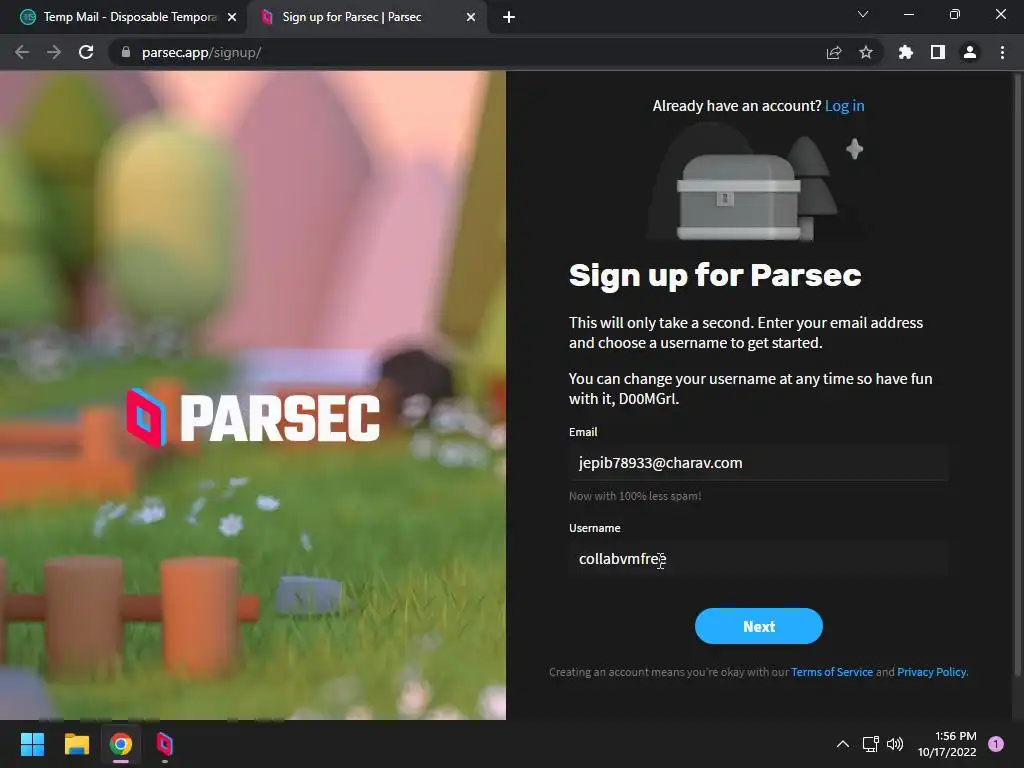This screenshot has width=1024, height=768.
Task: Focus the Email input field
Action: (x=758, y=463)
